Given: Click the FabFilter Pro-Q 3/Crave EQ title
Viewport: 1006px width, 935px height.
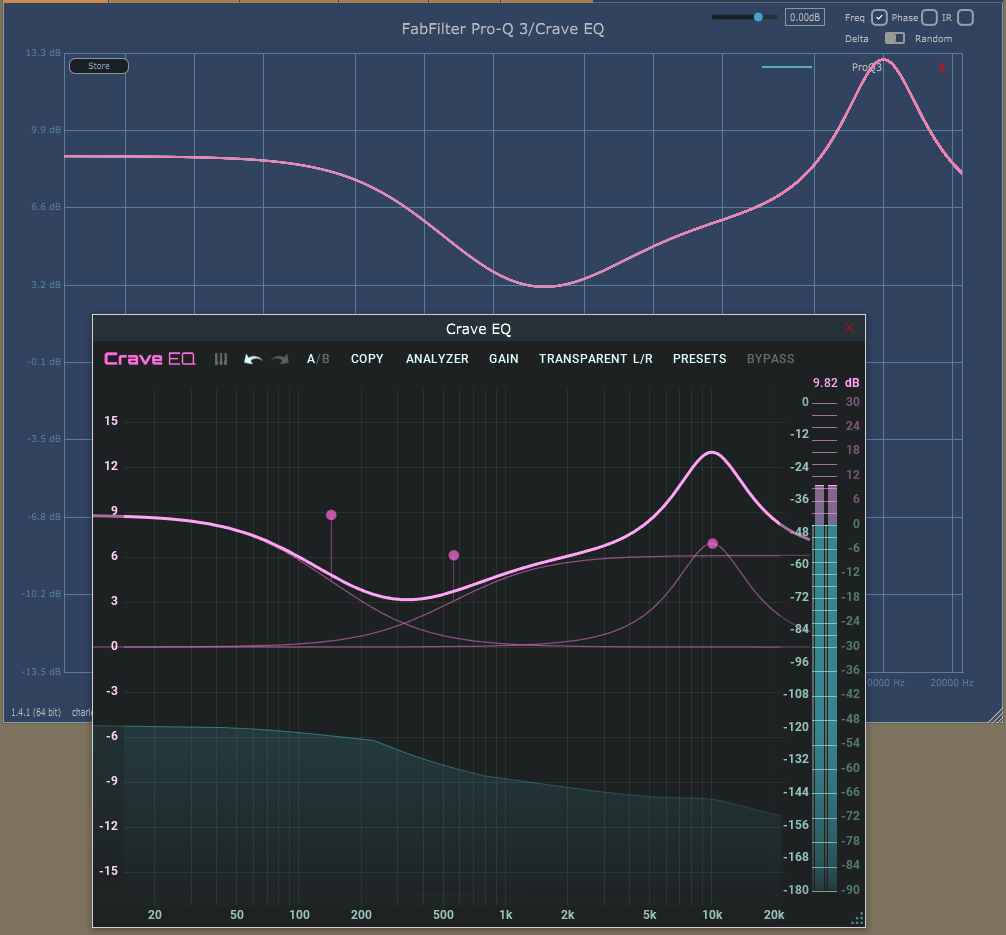Looking at the screenshot, I should click(503, 29).
